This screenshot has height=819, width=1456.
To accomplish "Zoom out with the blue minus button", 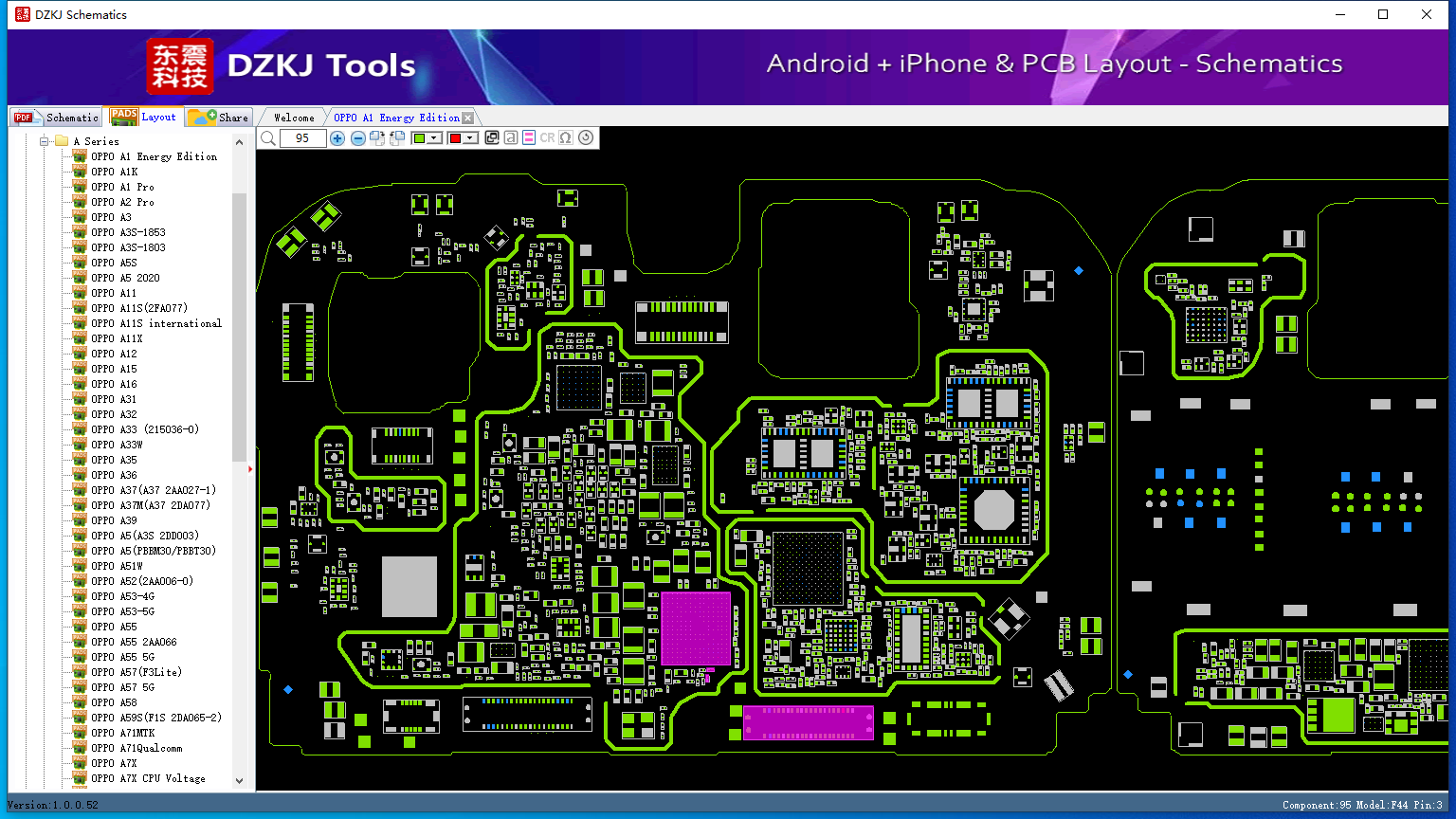I will [357, 138].
